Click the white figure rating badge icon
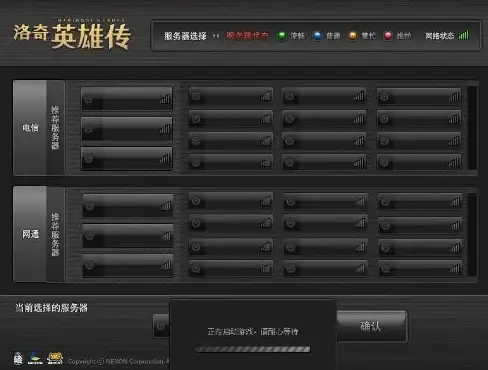This screenshot has width=488, height=370. pos(18,359)
